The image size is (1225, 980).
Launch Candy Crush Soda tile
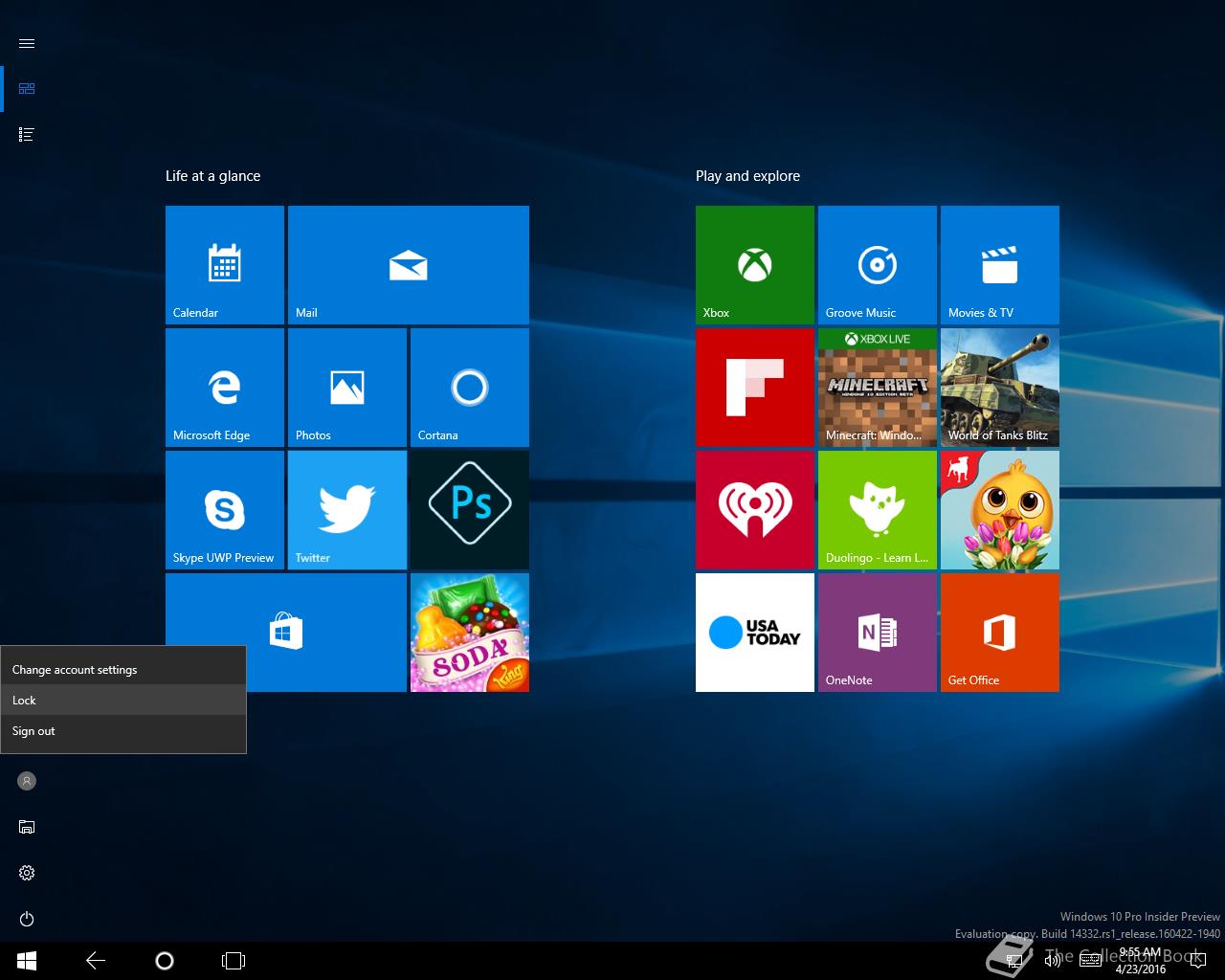[470, 633]
